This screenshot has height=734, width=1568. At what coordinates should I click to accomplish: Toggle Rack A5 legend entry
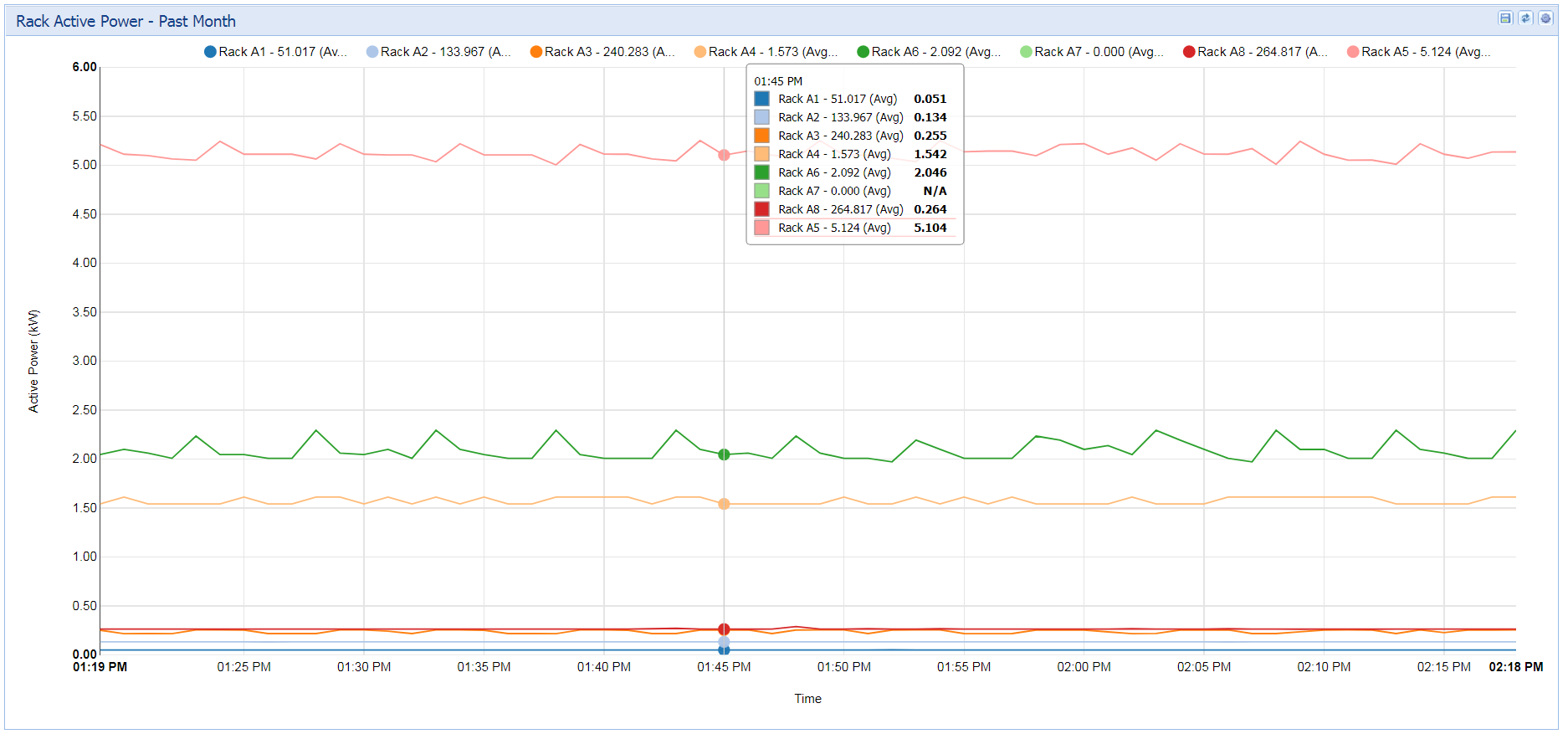[1419, 52]
